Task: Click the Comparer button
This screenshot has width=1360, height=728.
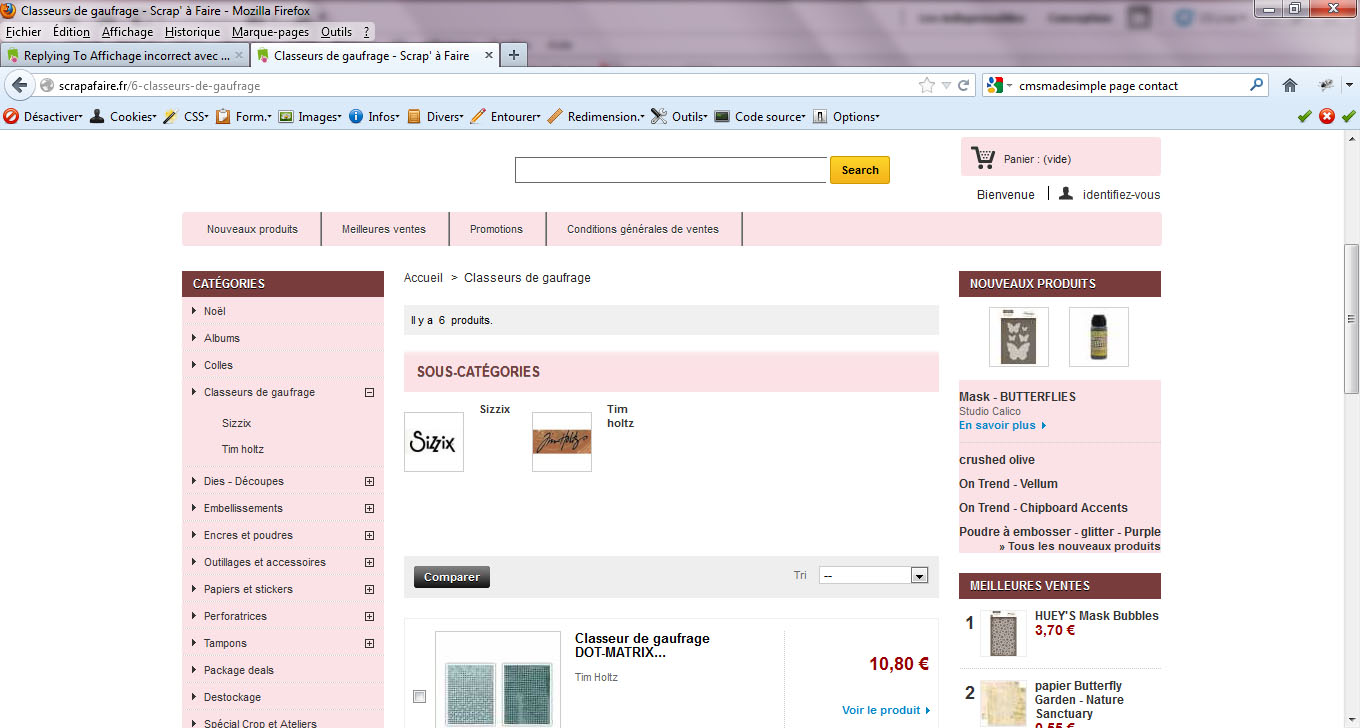Action: point(452,577)
